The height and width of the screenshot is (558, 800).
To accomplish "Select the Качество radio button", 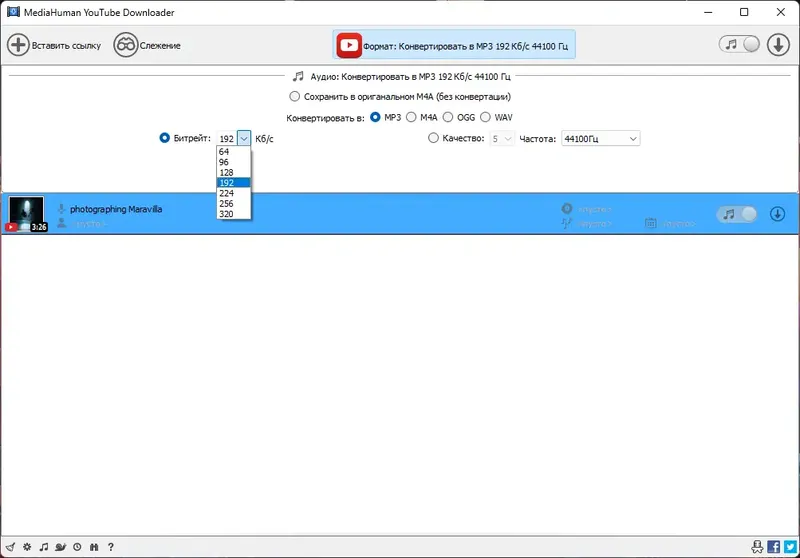I will 433,138.
